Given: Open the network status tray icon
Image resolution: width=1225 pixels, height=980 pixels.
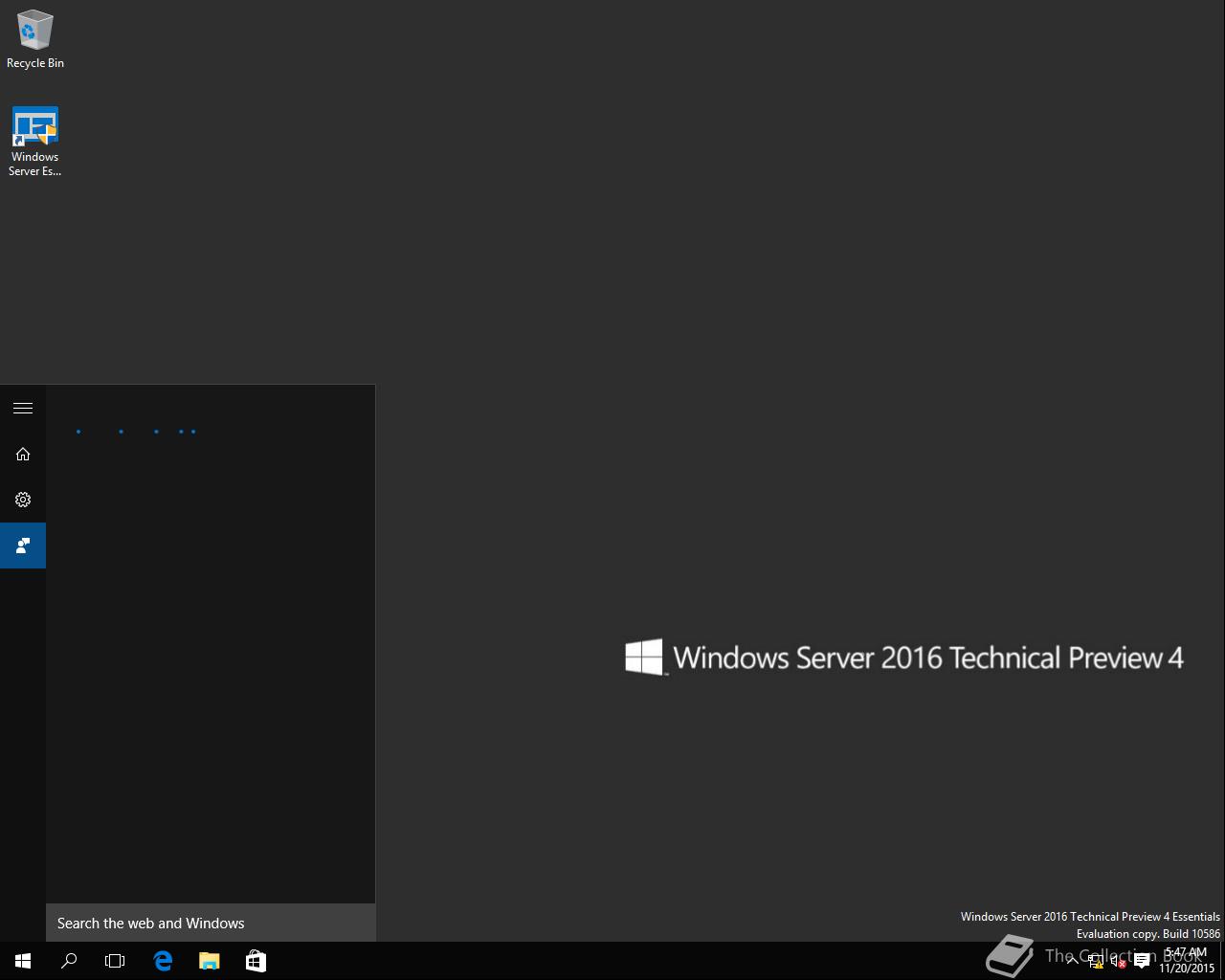Looking at the screenshot, I should [1096, 961].
